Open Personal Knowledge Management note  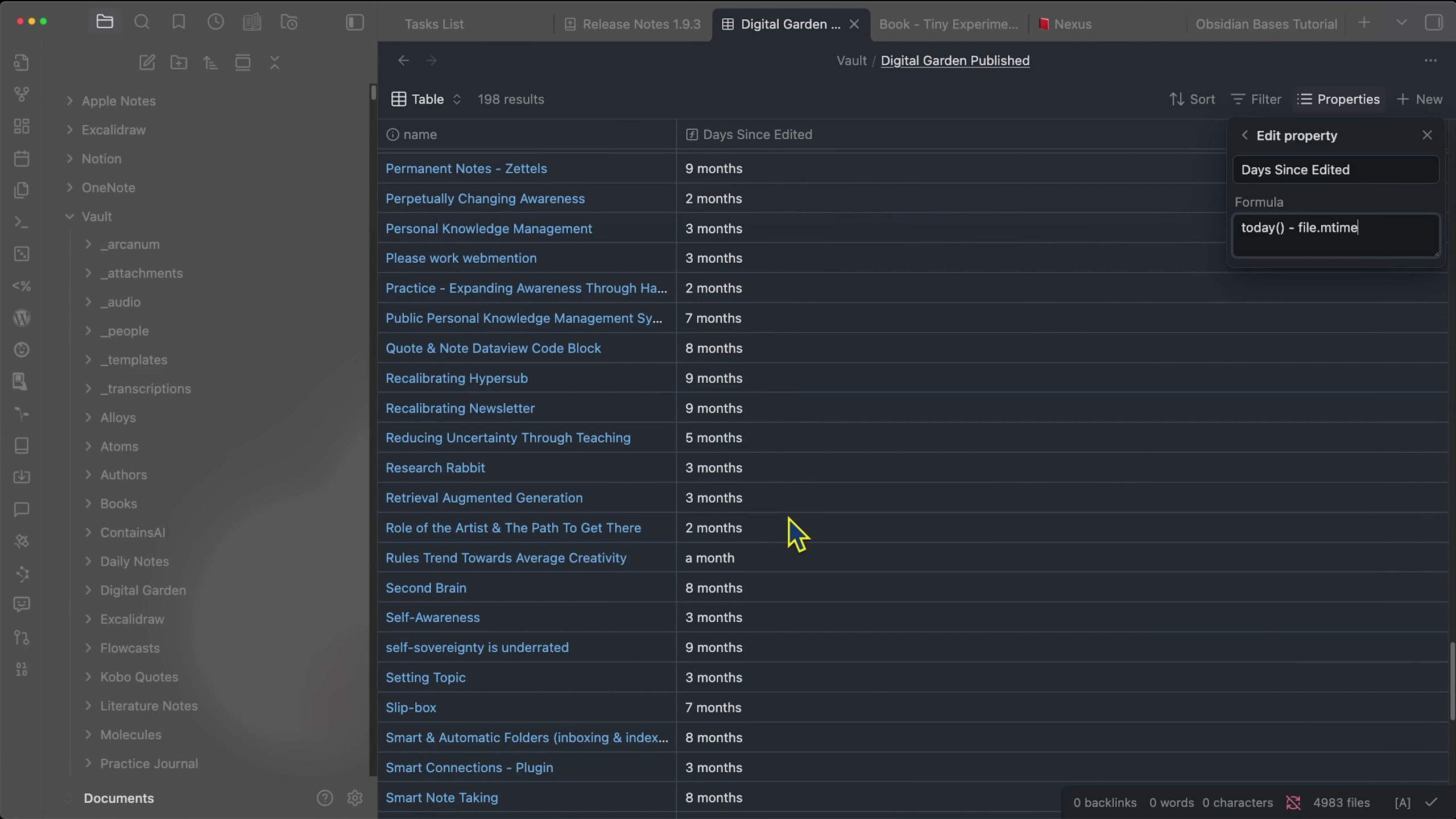click(x=489, y=229)
